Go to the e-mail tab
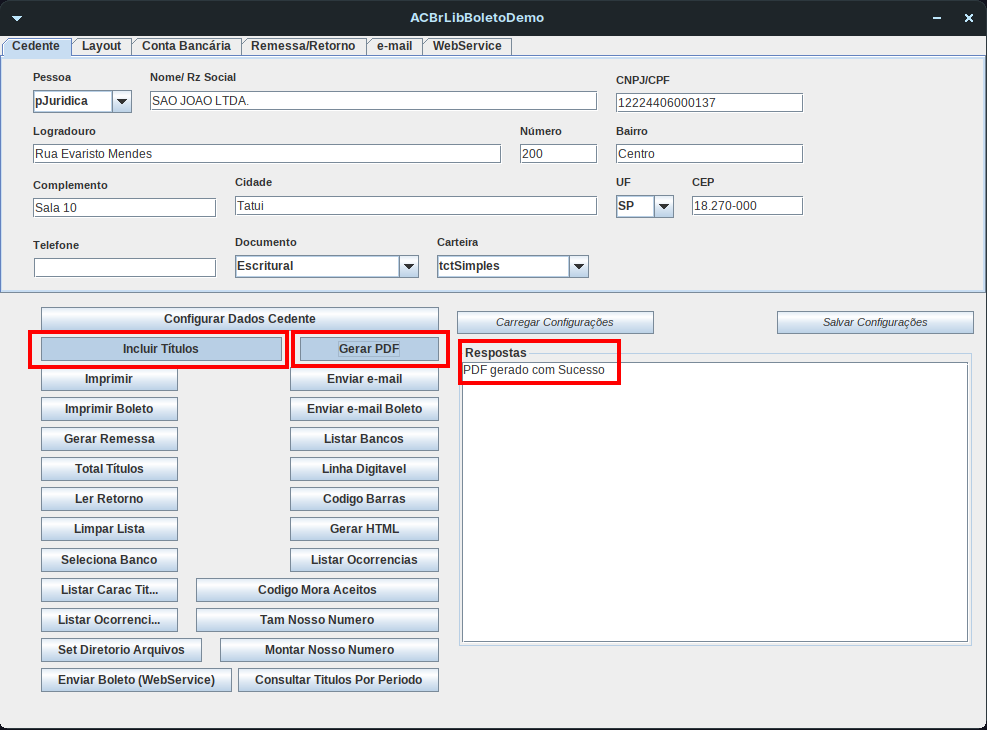This screenshot has height=730, width=987. click(395, 46)
